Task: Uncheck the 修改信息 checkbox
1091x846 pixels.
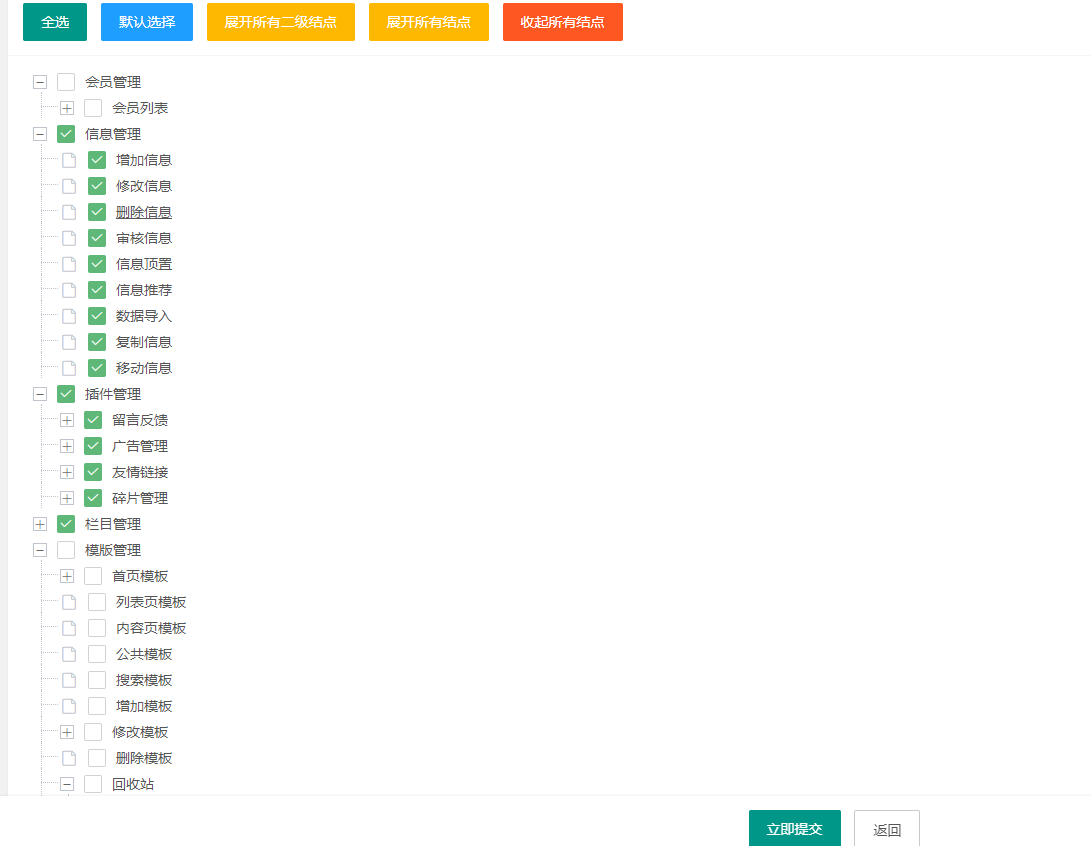Action: (97, 186)
